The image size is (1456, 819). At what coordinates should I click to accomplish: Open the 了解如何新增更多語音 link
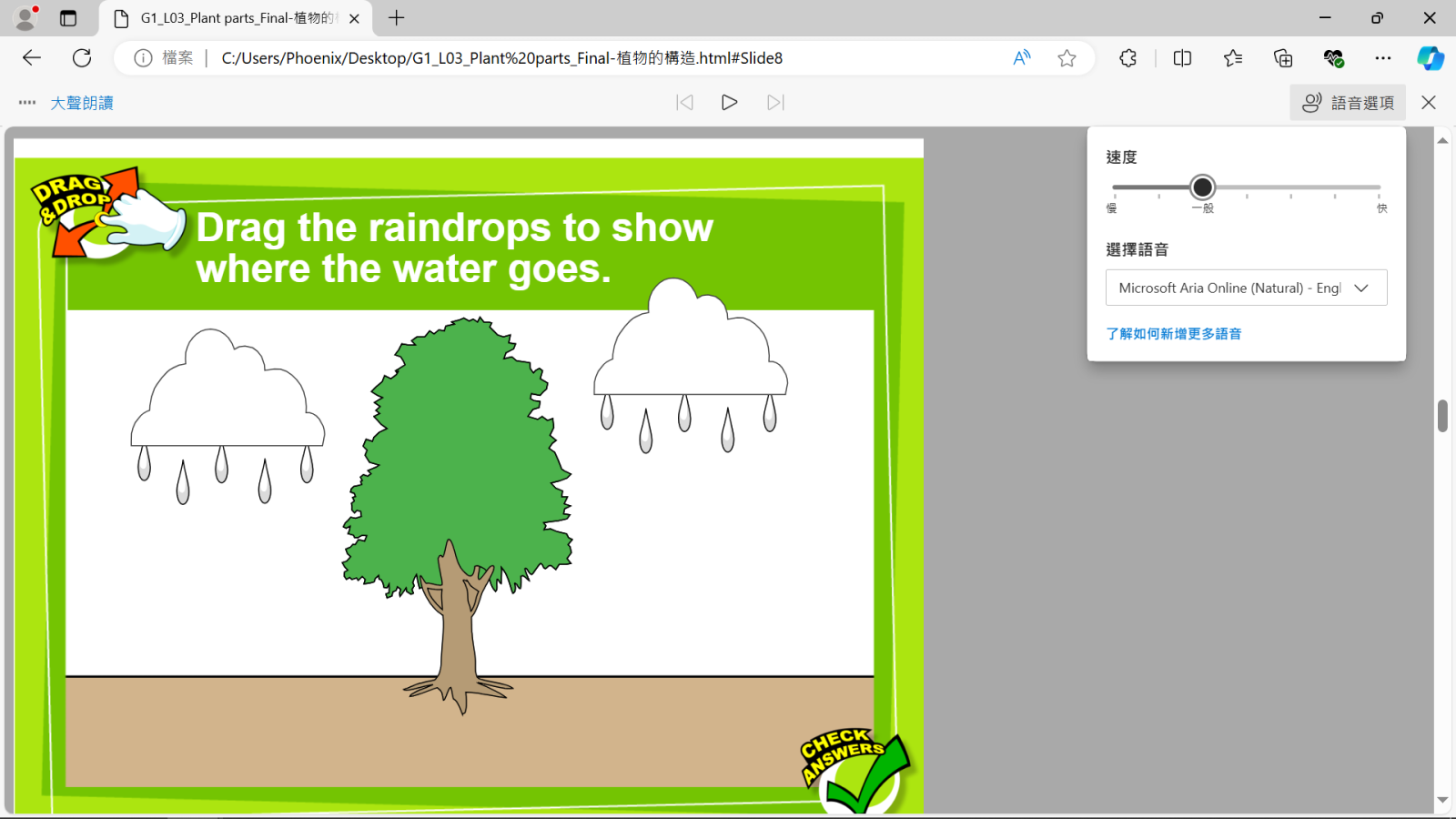1173,334
